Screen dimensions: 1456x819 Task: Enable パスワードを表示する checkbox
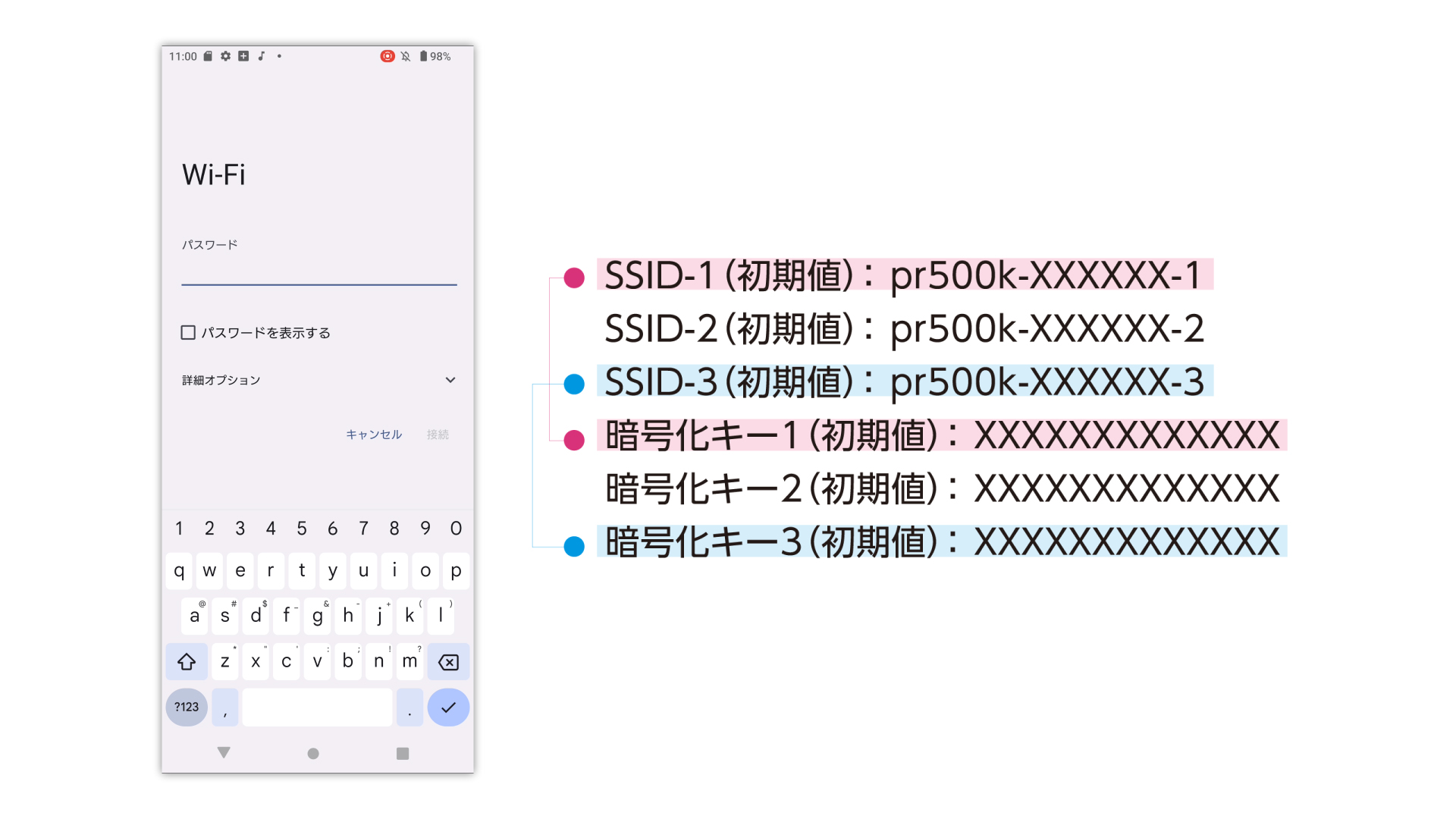188,332
